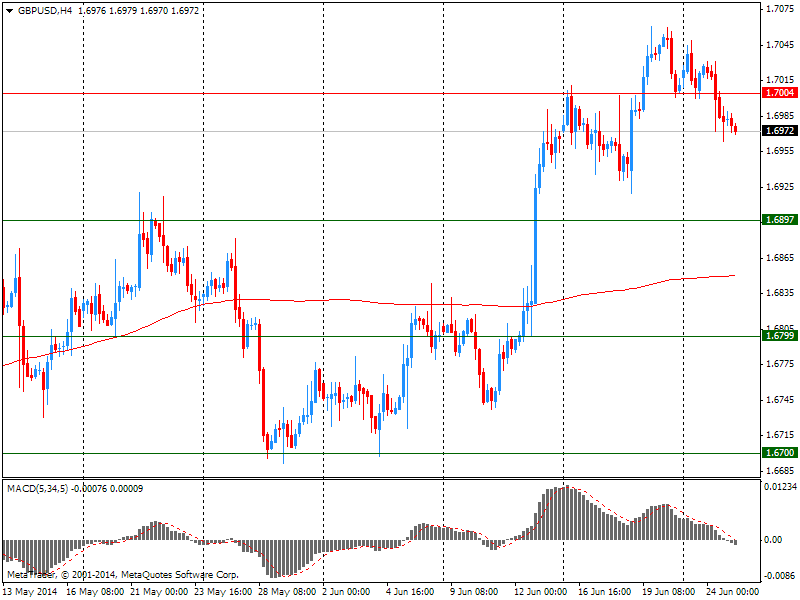Select the 24 Jun 00:00 time label
The height and width of the screenshot is (600, 800).
(733, 592)
